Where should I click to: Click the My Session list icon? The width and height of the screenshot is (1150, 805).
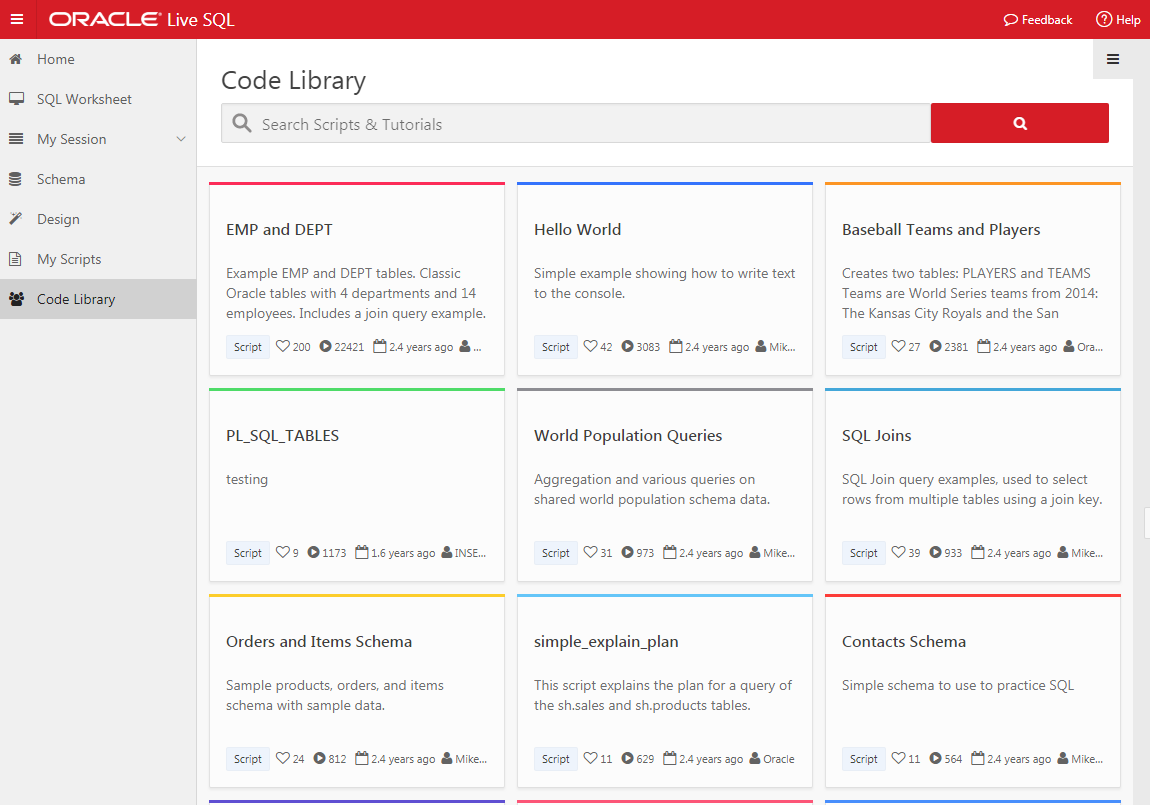(15, 139)
